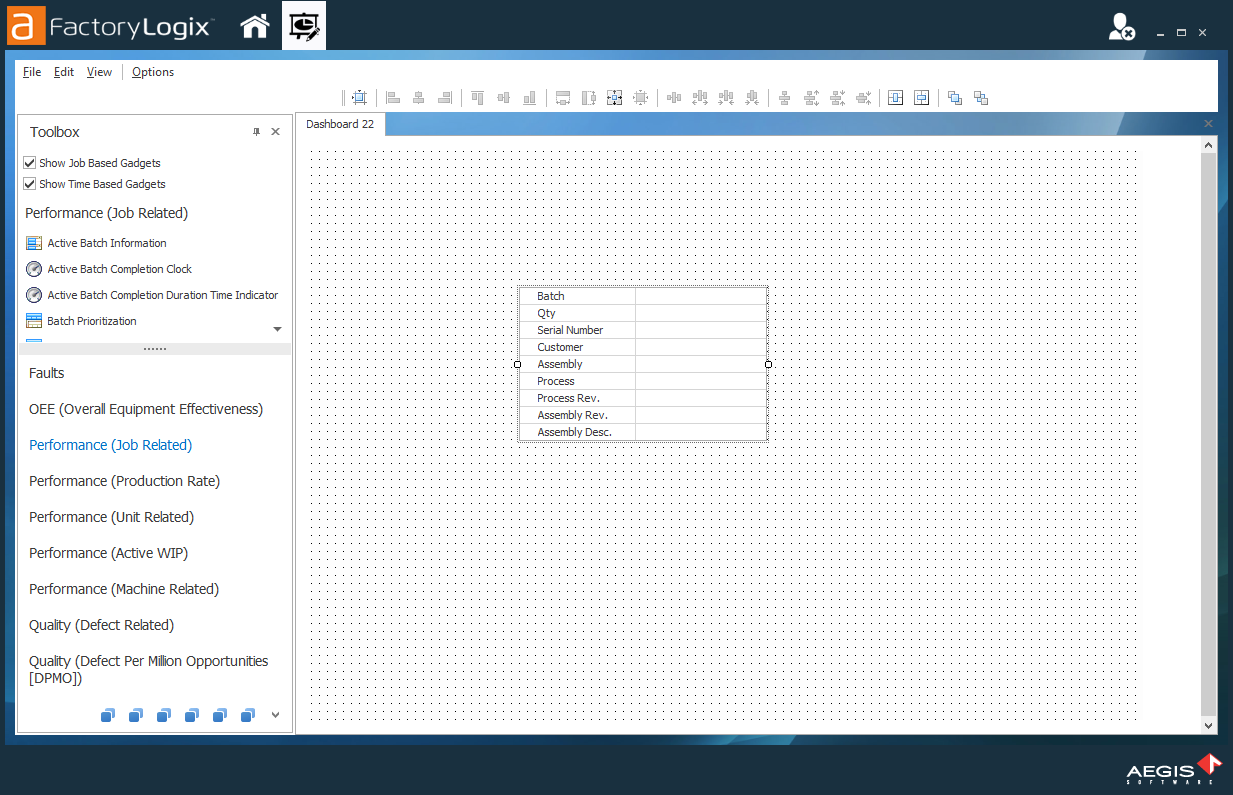Open the Faults category
The width and height of the screenshot is (1233, 795).
click(x=46, y=372)
